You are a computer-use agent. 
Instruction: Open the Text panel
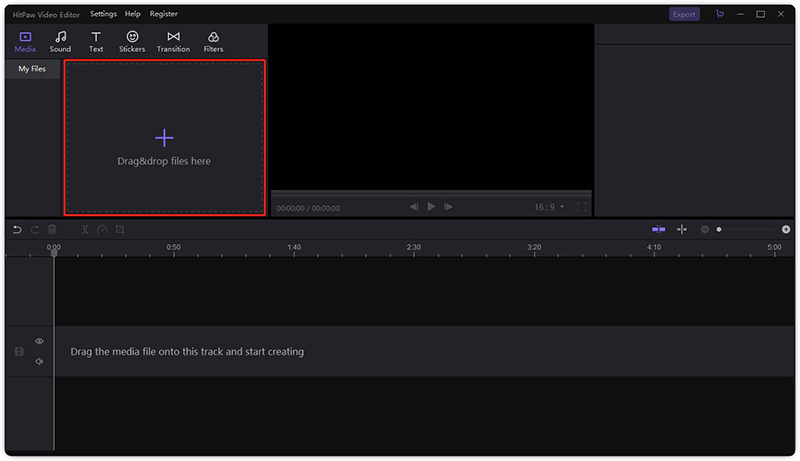(96, 42)
